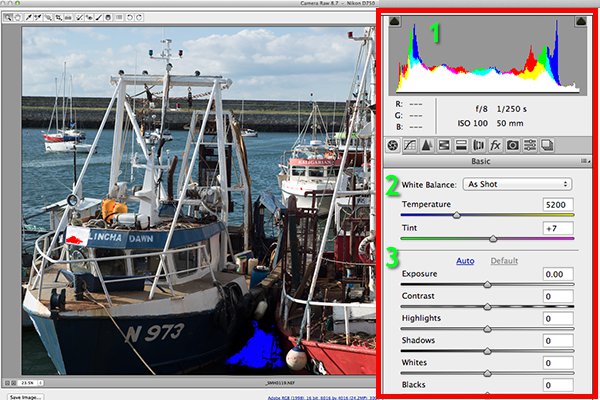Open the Lens Corrections panel icon
This screenshot has height=400, width=600.
pos(479,145)
